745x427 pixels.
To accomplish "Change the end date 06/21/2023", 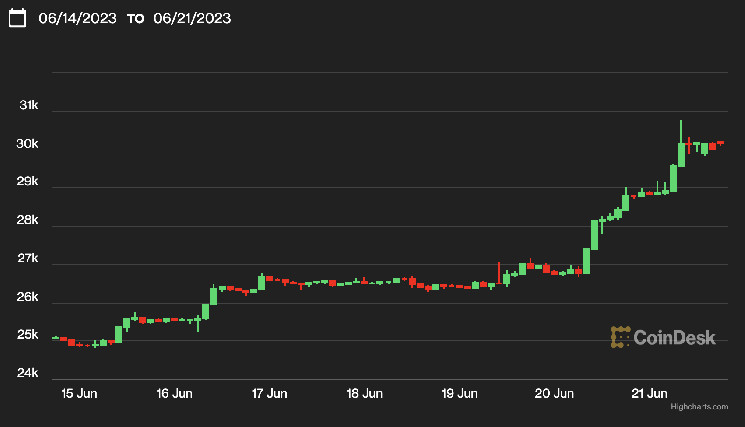I will [192, 19].
